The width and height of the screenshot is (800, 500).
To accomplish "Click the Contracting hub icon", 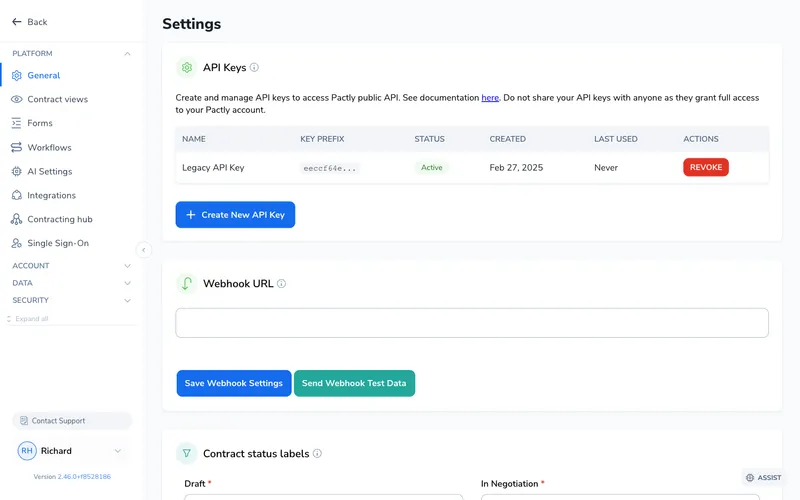I will [x=16, y=219].
